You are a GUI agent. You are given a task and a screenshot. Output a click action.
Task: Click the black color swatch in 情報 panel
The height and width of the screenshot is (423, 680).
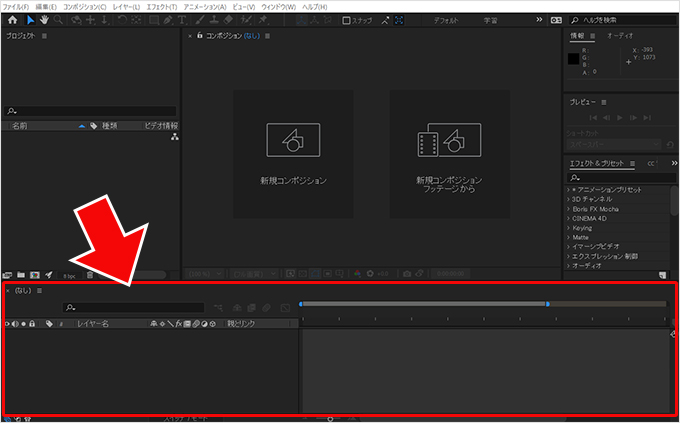point(573,59)
